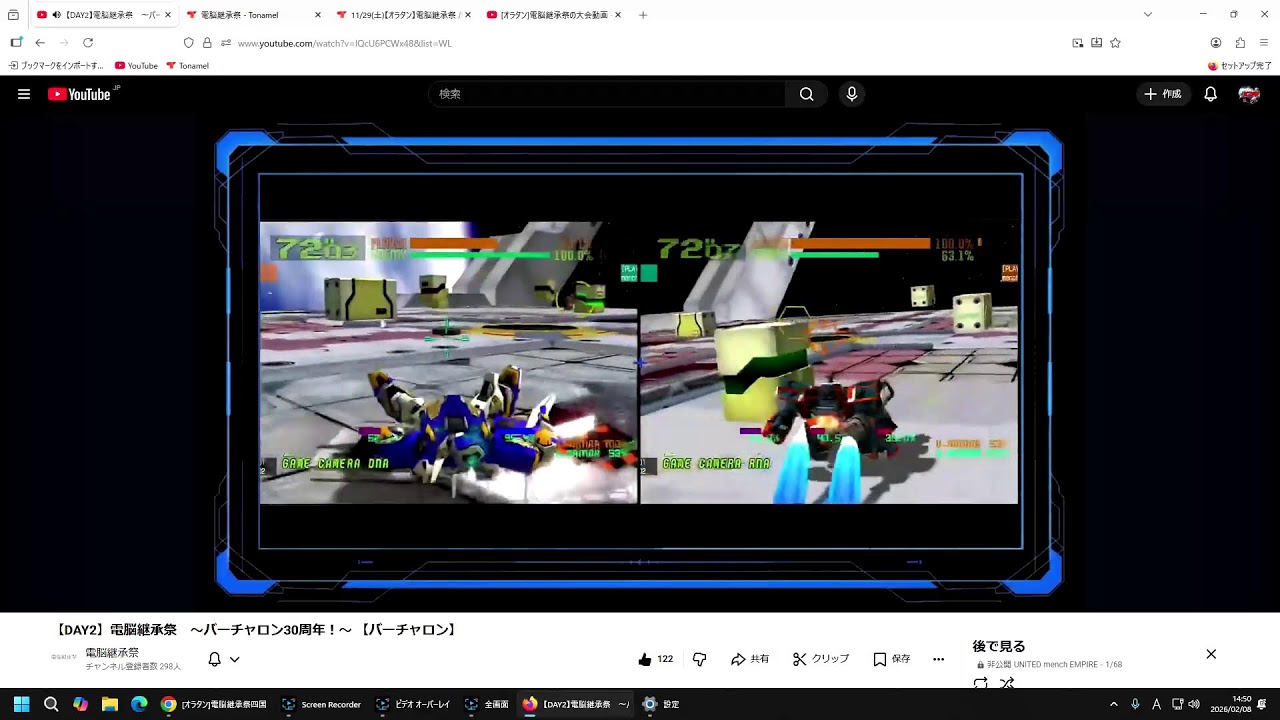Open Tonamel bookmark in bookmarks bar
The width and height of the screenshot is (1280, 720).
point(187,66)
